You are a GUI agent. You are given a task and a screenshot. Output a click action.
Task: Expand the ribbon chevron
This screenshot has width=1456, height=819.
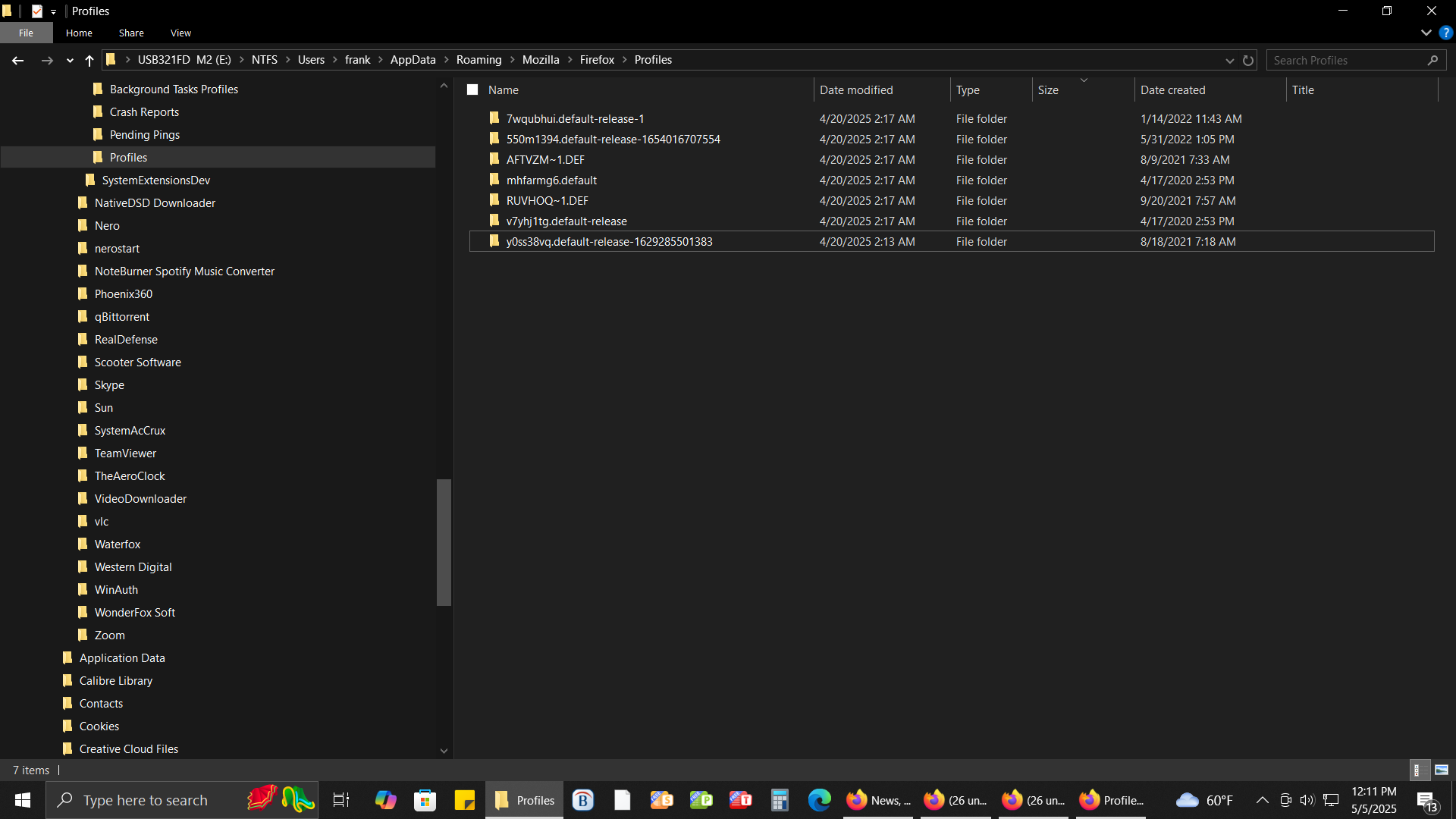pos(1426,33)
